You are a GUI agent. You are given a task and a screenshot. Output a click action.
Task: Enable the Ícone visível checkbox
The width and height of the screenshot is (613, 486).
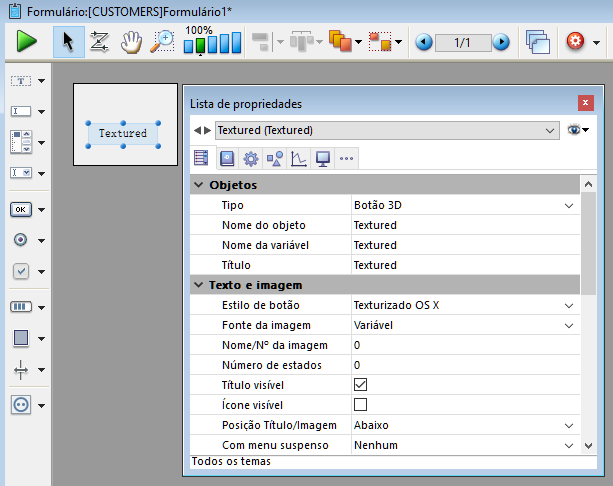[361, 405]
